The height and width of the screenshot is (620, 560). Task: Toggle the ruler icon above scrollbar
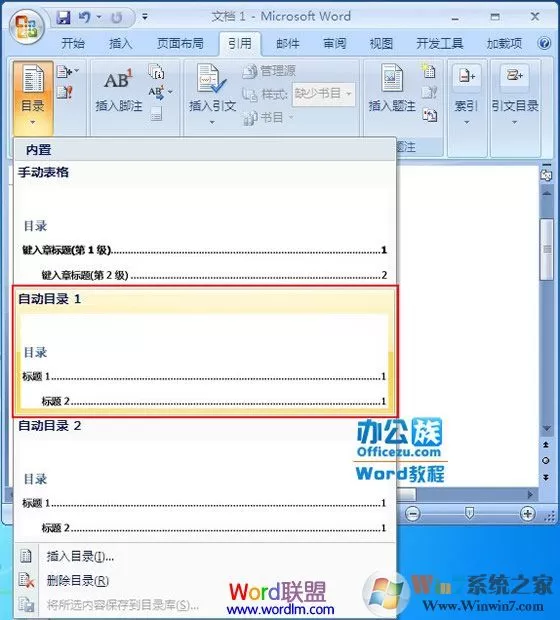tap(547, 174)
